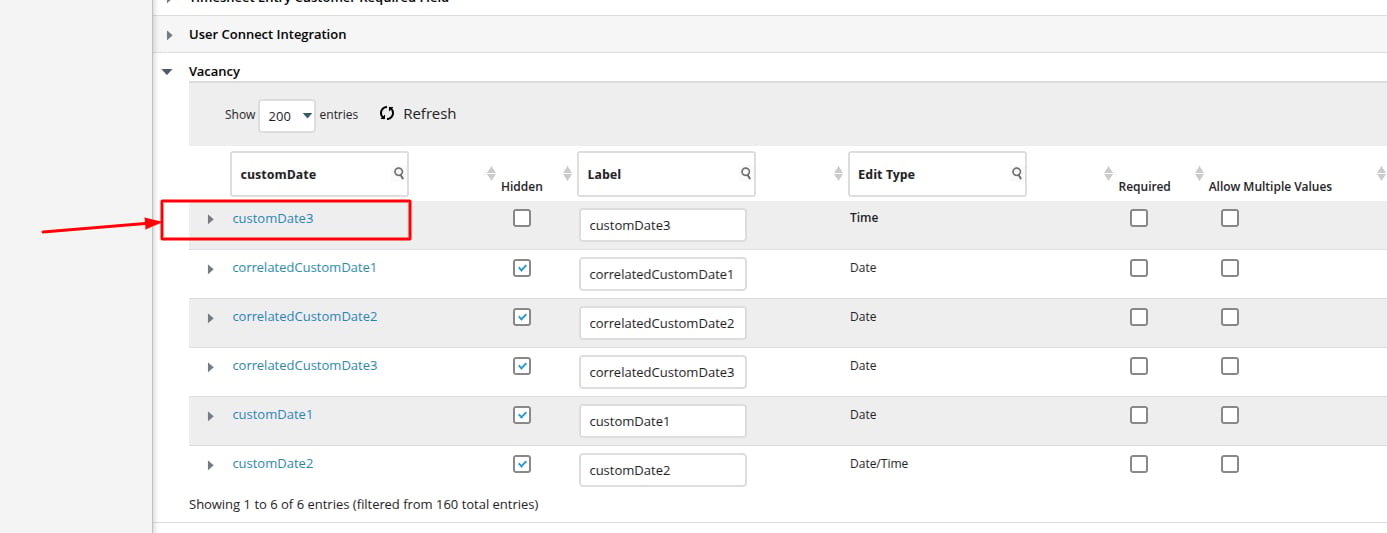Screen dimensions: 1387x533
Task: Check Hidden checkbox for customDate3
Action: tap(522, 218)
